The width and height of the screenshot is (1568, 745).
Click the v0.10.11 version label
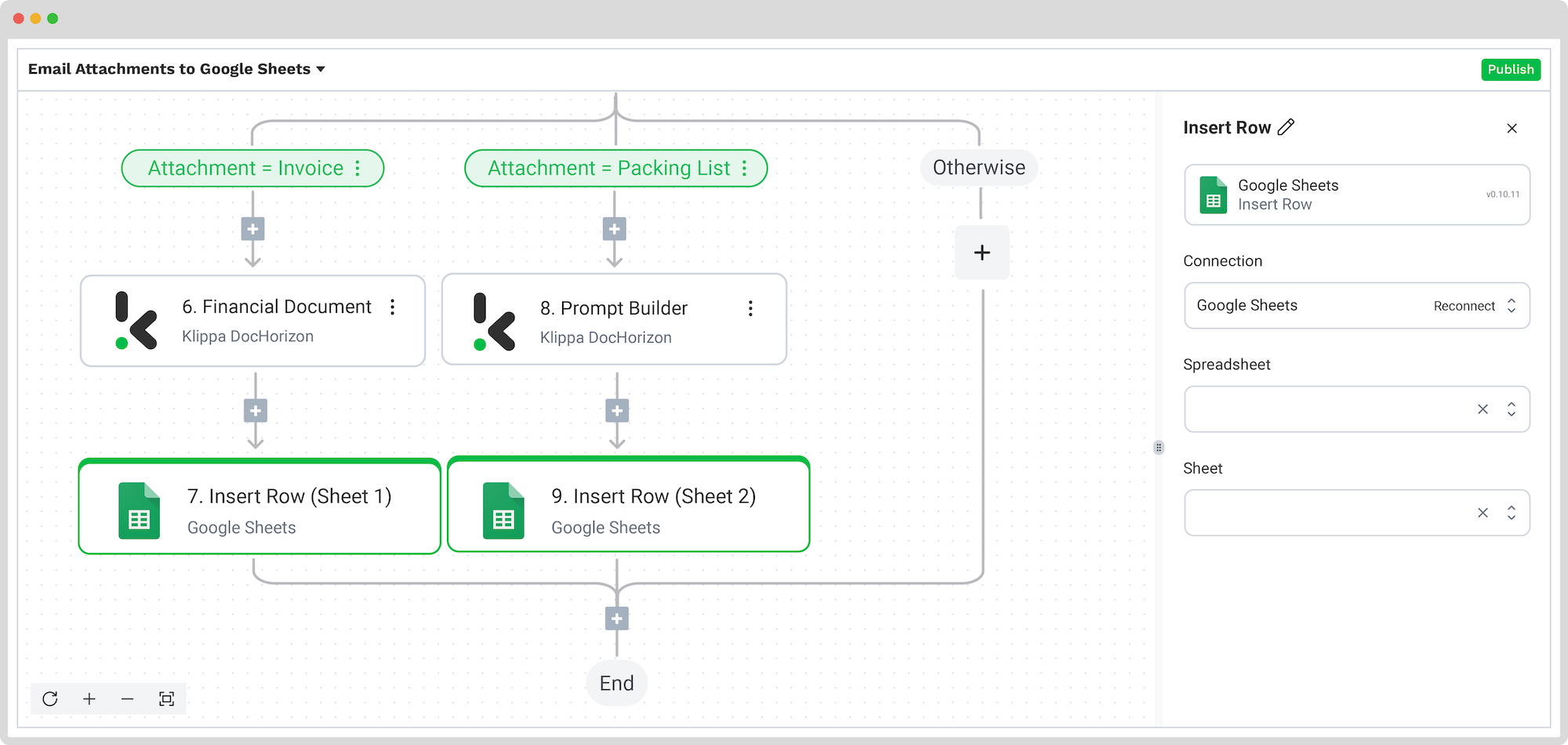click(1502, 194)
